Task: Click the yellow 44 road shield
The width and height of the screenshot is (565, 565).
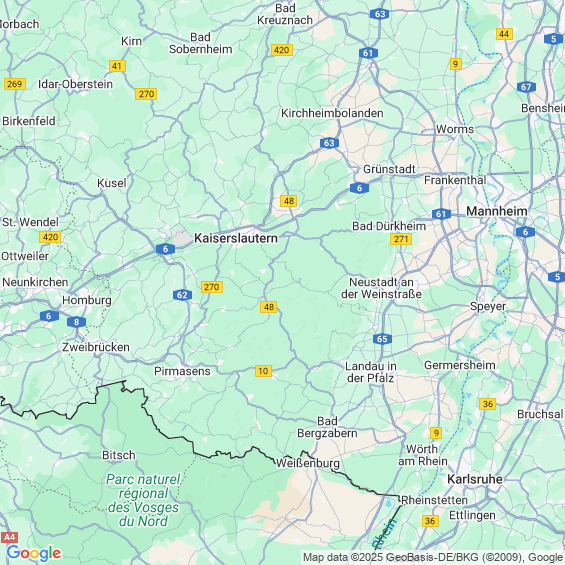Action: (x=504, y=34)
